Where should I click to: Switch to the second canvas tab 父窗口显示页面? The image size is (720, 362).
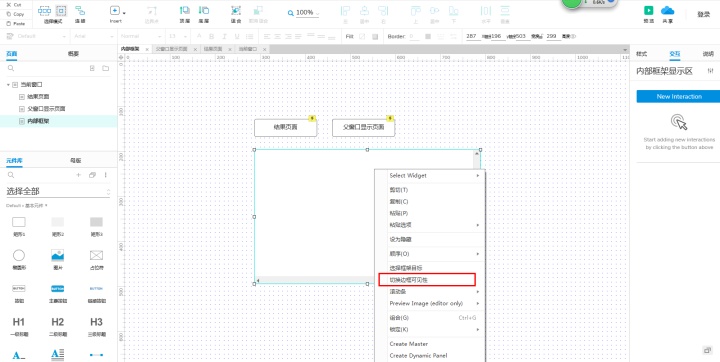pyautogui.click(x=171, y=49)
